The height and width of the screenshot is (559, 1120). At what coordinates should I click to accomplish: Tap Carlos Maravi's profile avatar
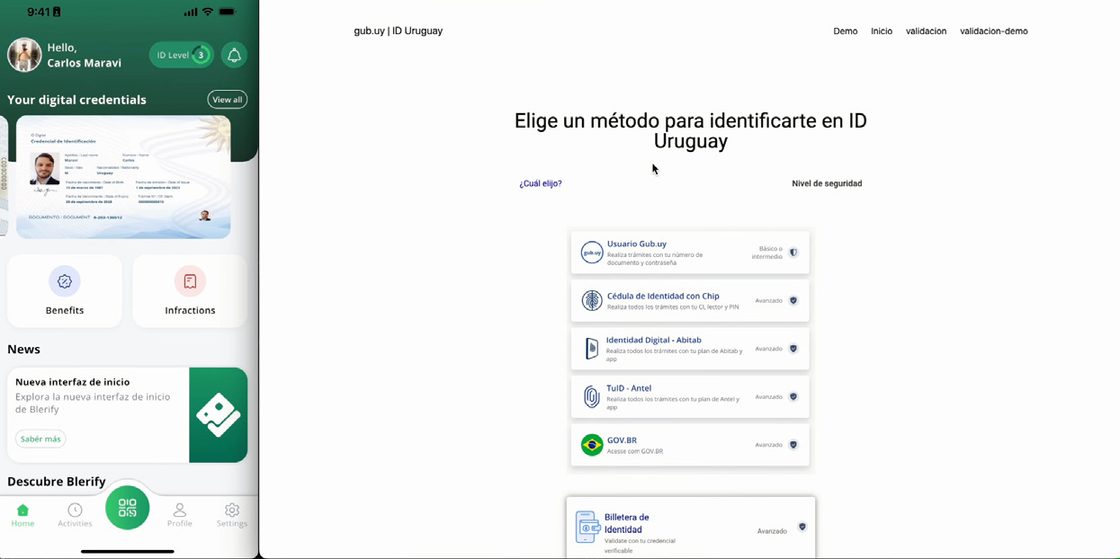point(24,55)
